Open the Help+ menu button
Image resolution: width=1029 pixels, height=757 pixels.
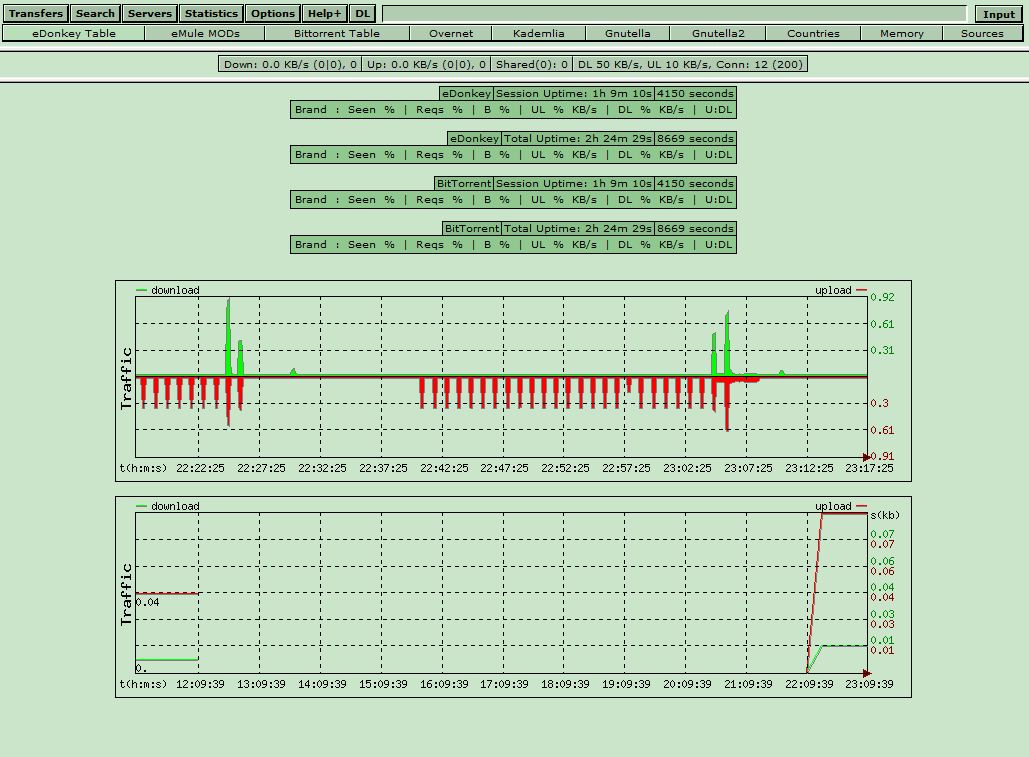click(325, 13)
